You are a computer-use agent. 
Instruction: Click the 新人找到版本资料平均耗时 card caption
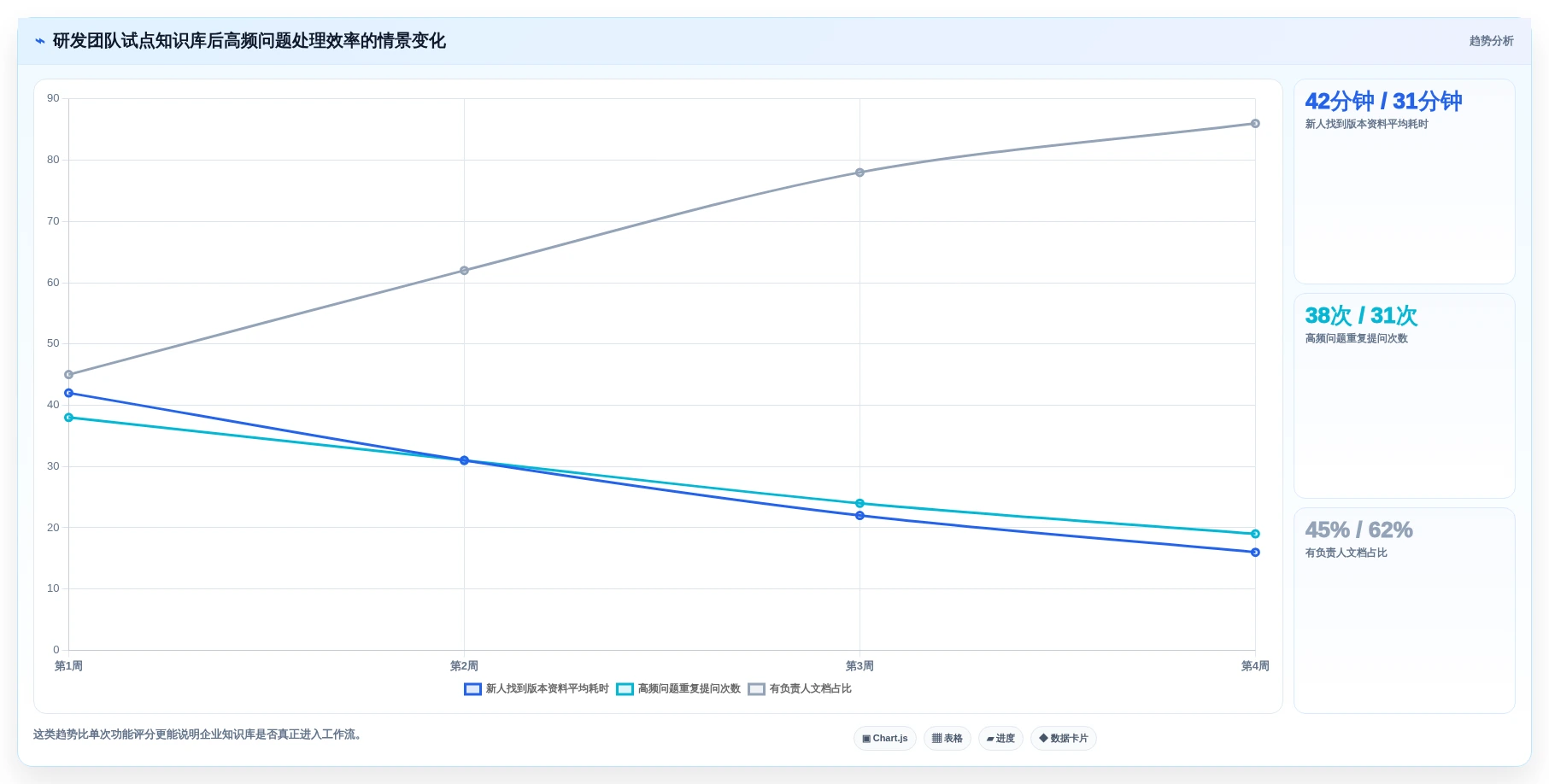tap(1366, 124)
